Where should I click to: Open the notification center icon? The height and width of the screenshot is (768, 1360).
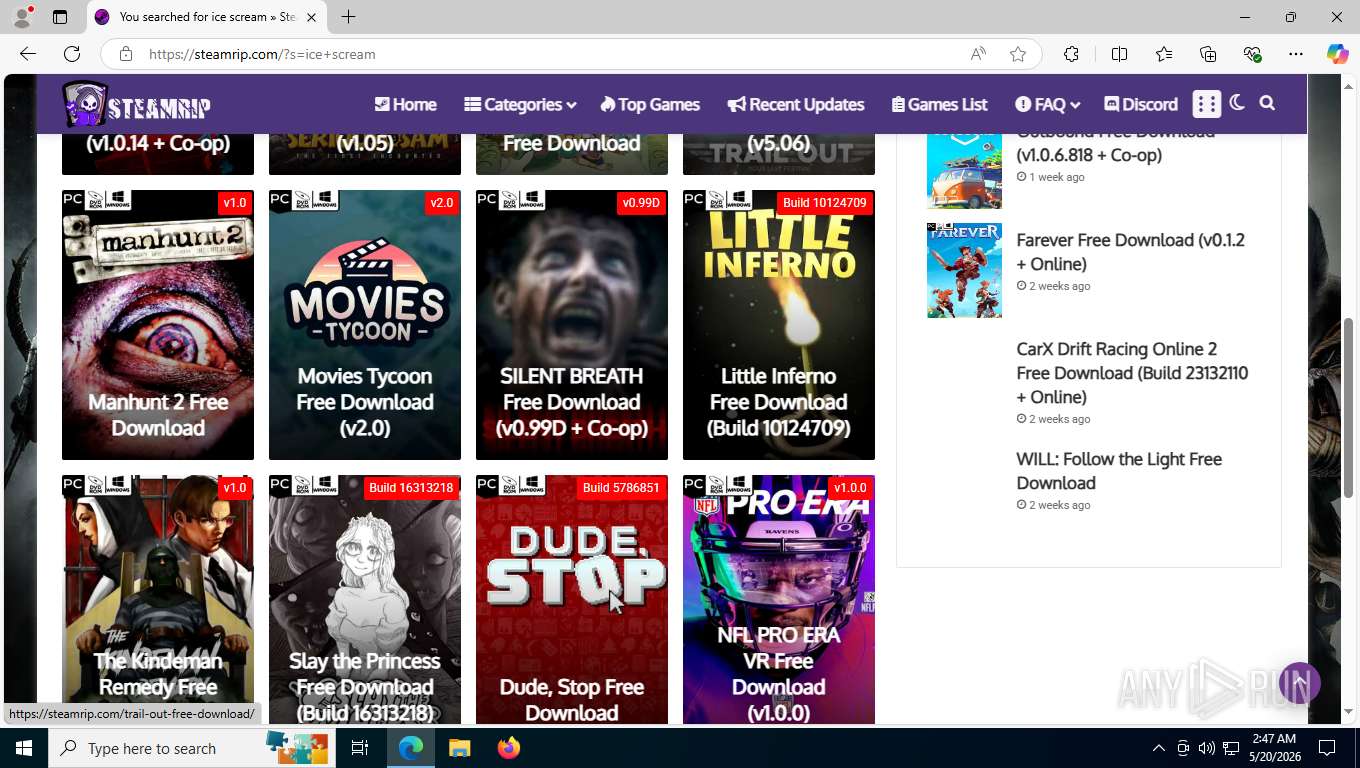point(1327,748)
